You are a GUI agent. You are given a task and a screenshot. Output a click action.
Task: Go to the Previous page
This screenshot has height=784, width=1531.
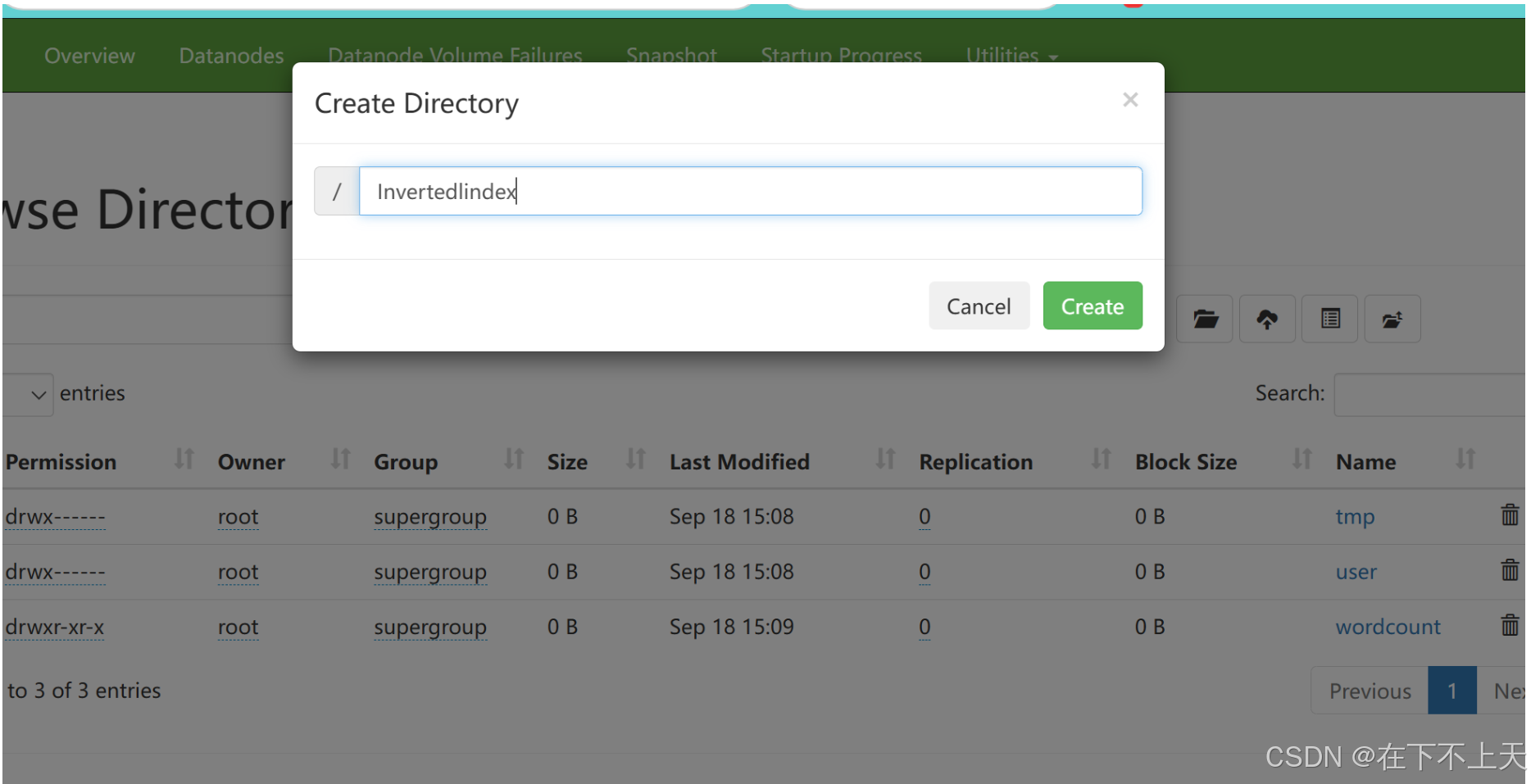point(1370,691)
